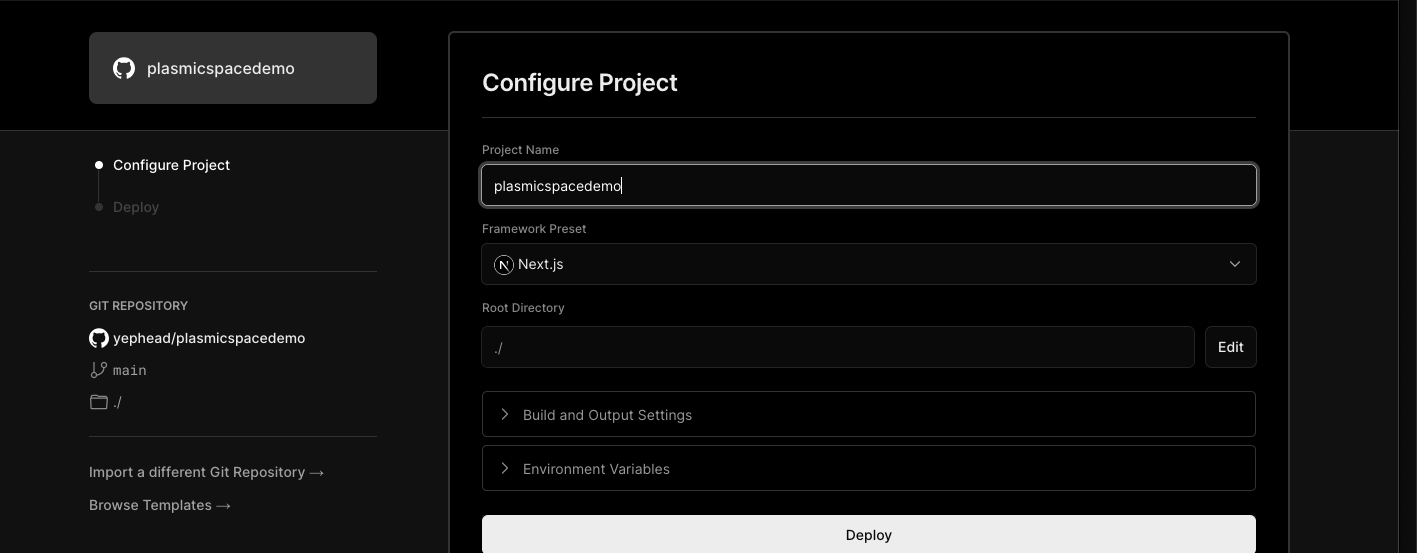Click the yephead/plasmicspacedemo repository name
The height and width of the screenshot is (553, 1417).
(209, 338)
